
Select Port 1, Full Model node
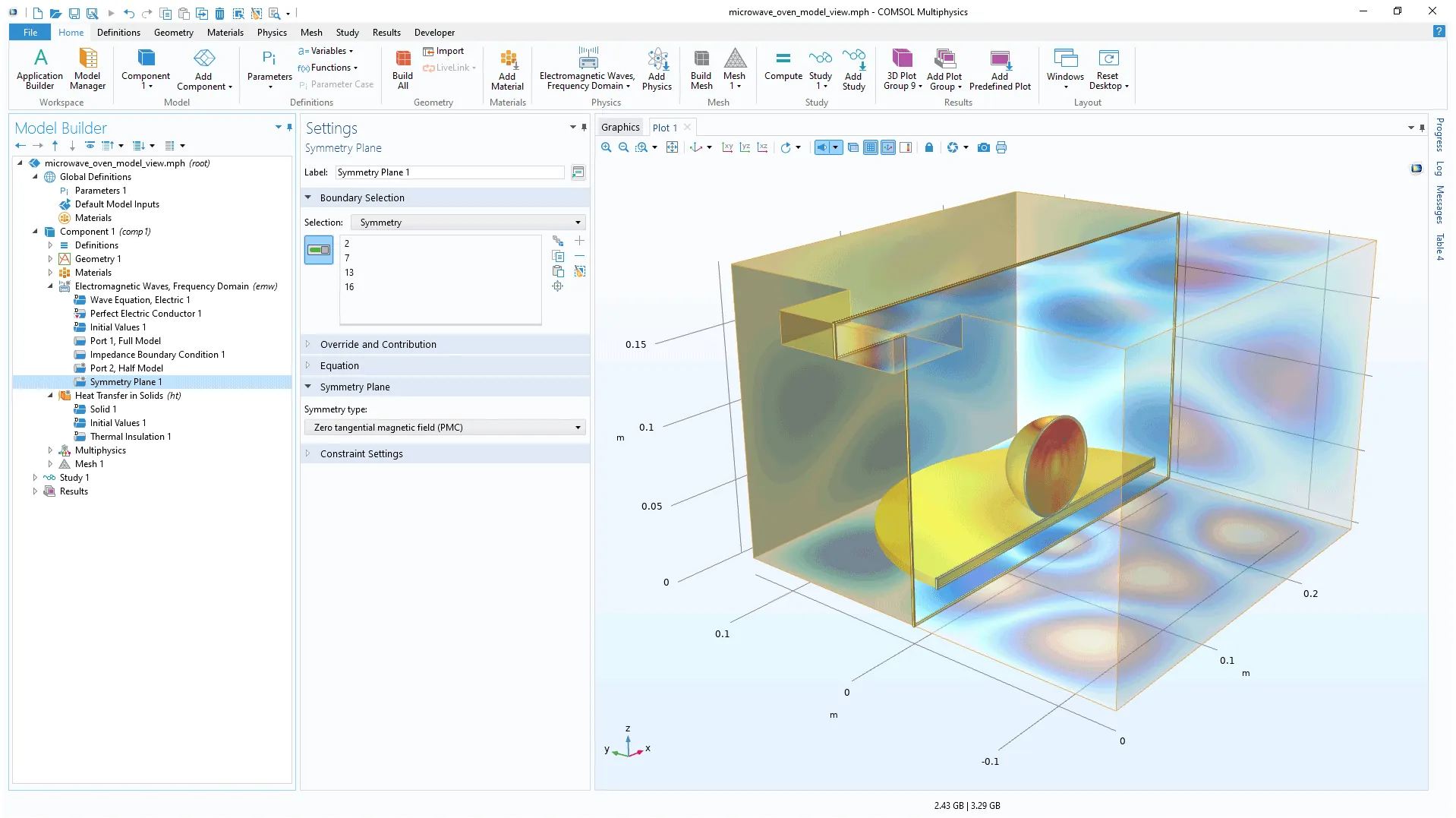[x=125, y=341]
